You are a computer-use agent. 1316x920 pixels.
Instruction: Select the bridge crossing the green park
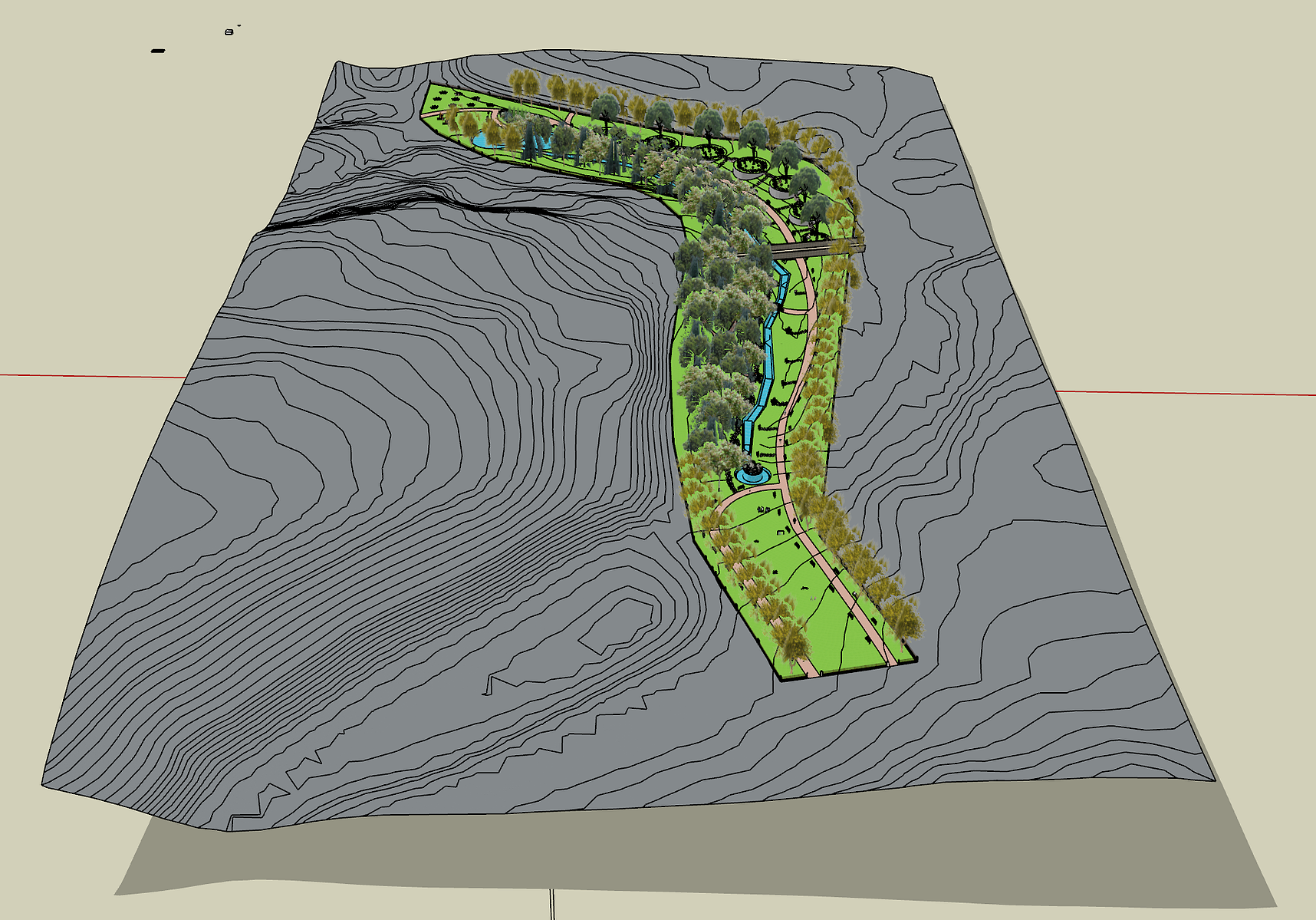tap(816, 248)
